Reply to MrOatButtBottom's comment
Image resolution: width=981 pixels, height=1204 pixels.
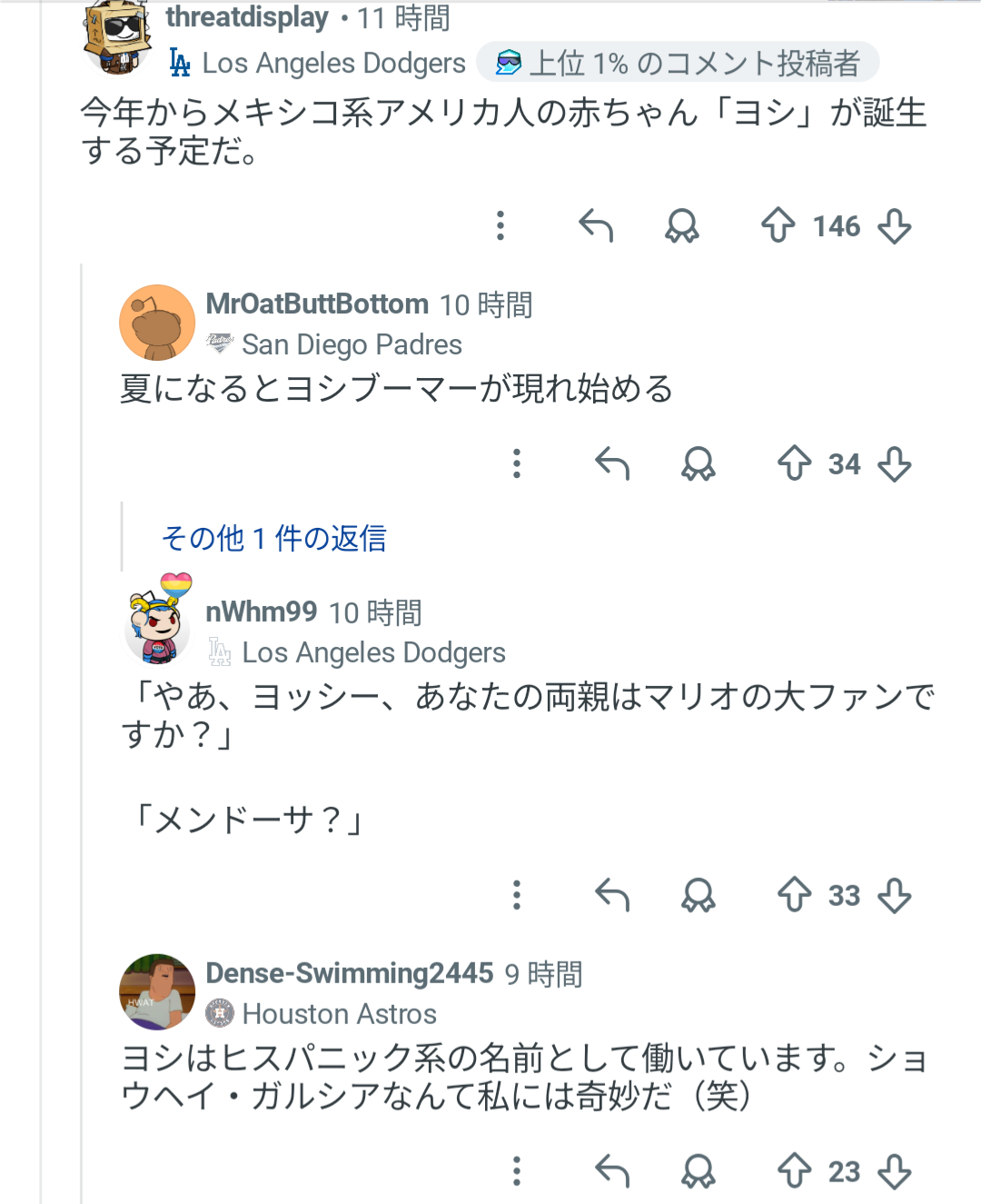click(x=612, y=463)
